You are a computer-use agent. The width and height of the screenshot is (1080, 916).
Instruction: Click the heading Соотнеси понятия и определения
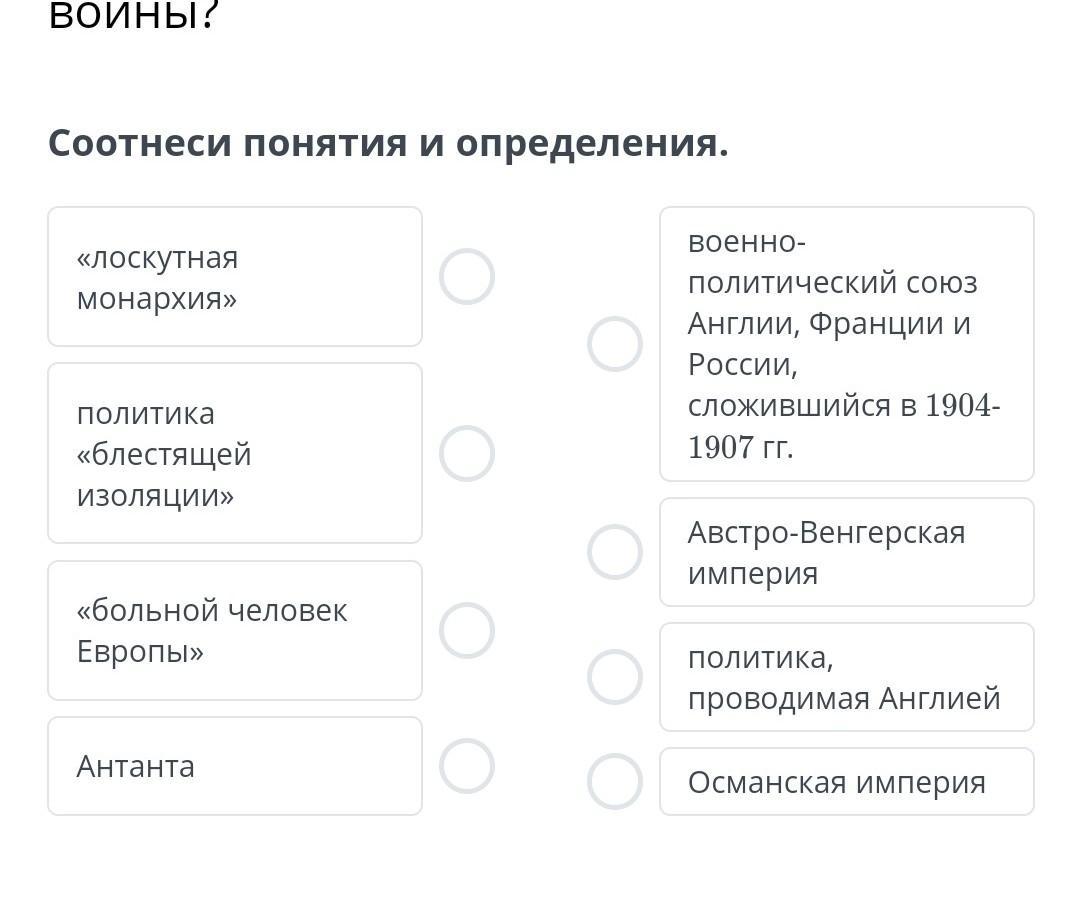pos(388,143)
